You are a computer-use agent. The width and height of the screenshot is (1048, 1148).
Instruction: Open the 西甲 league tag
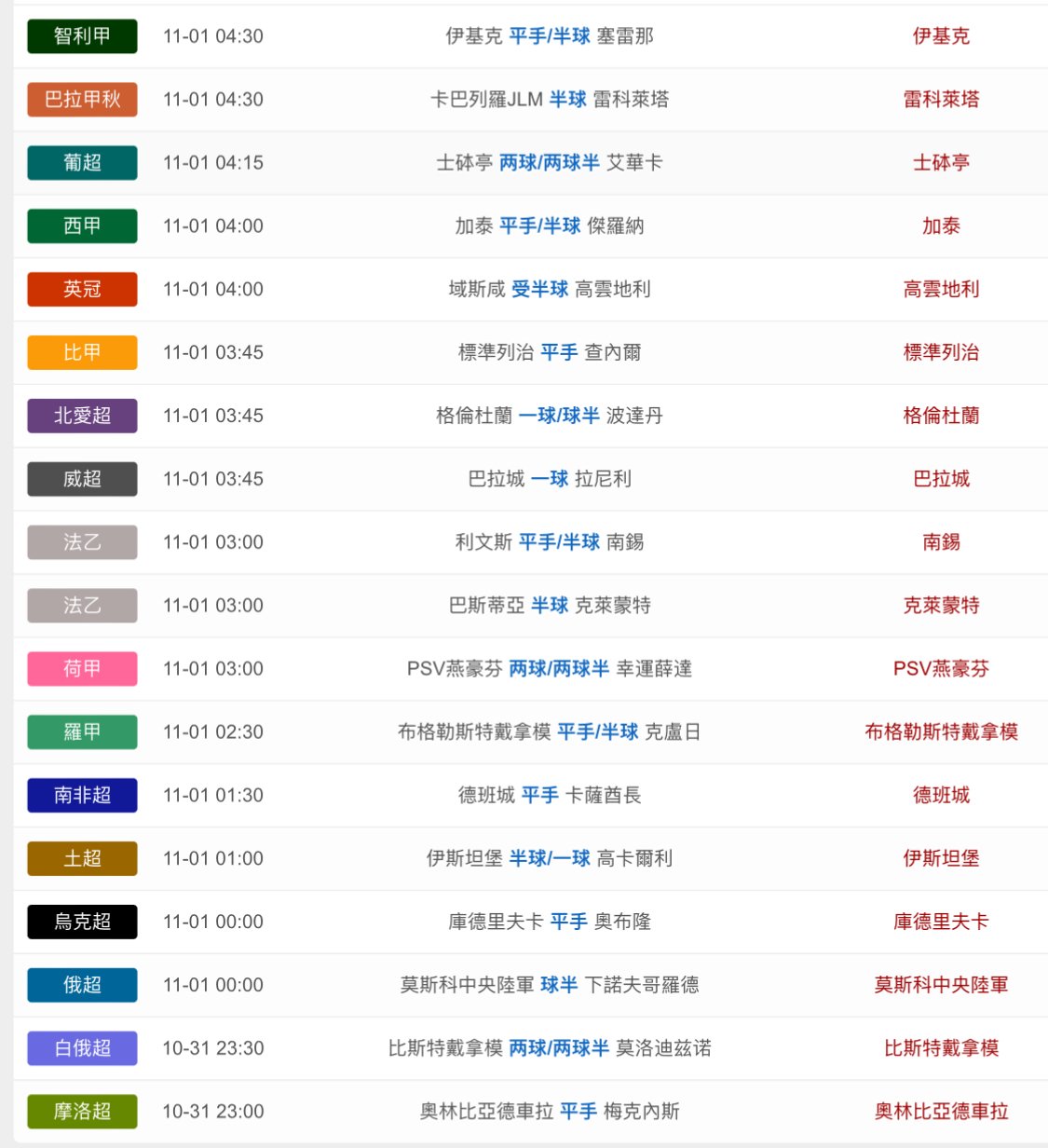[82, 226]
